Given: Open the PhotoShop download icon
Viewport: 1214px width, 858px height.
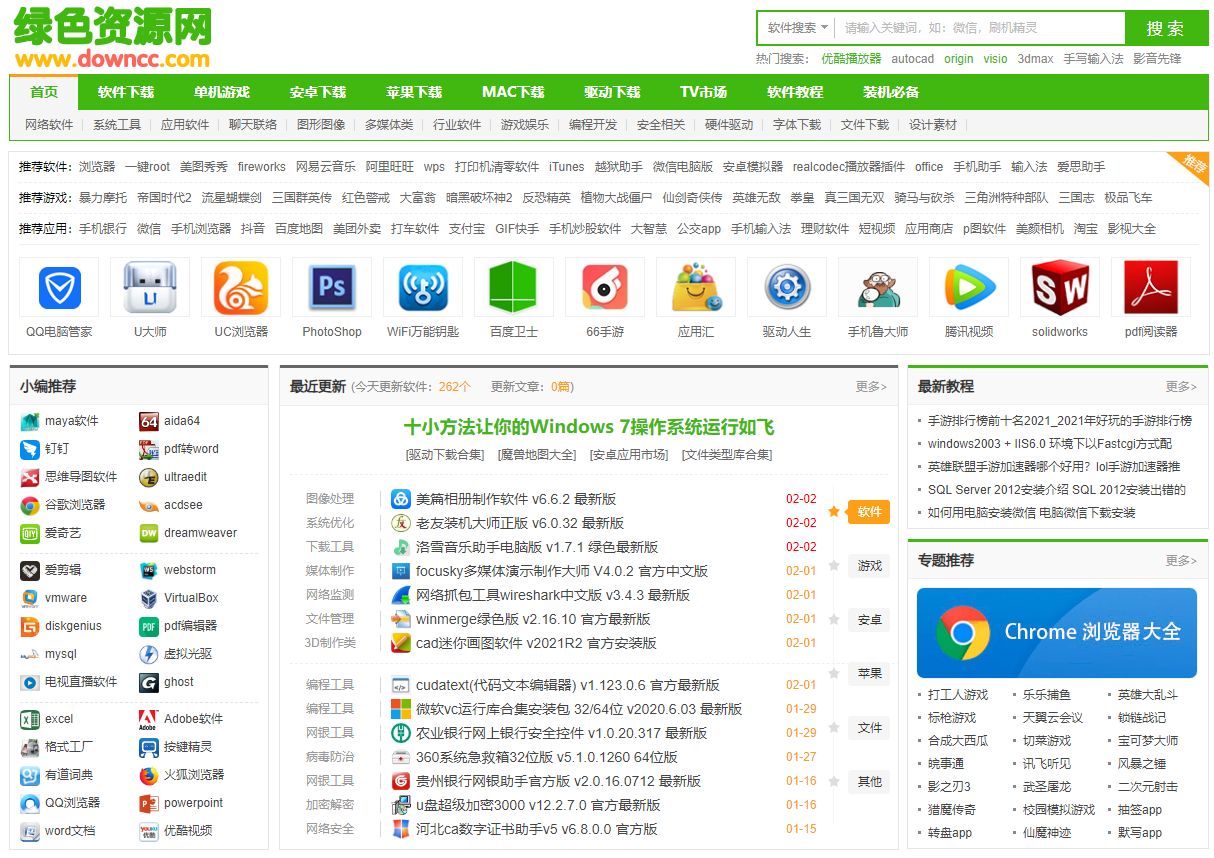Looking at the screenshot, I should pos(331,287).
